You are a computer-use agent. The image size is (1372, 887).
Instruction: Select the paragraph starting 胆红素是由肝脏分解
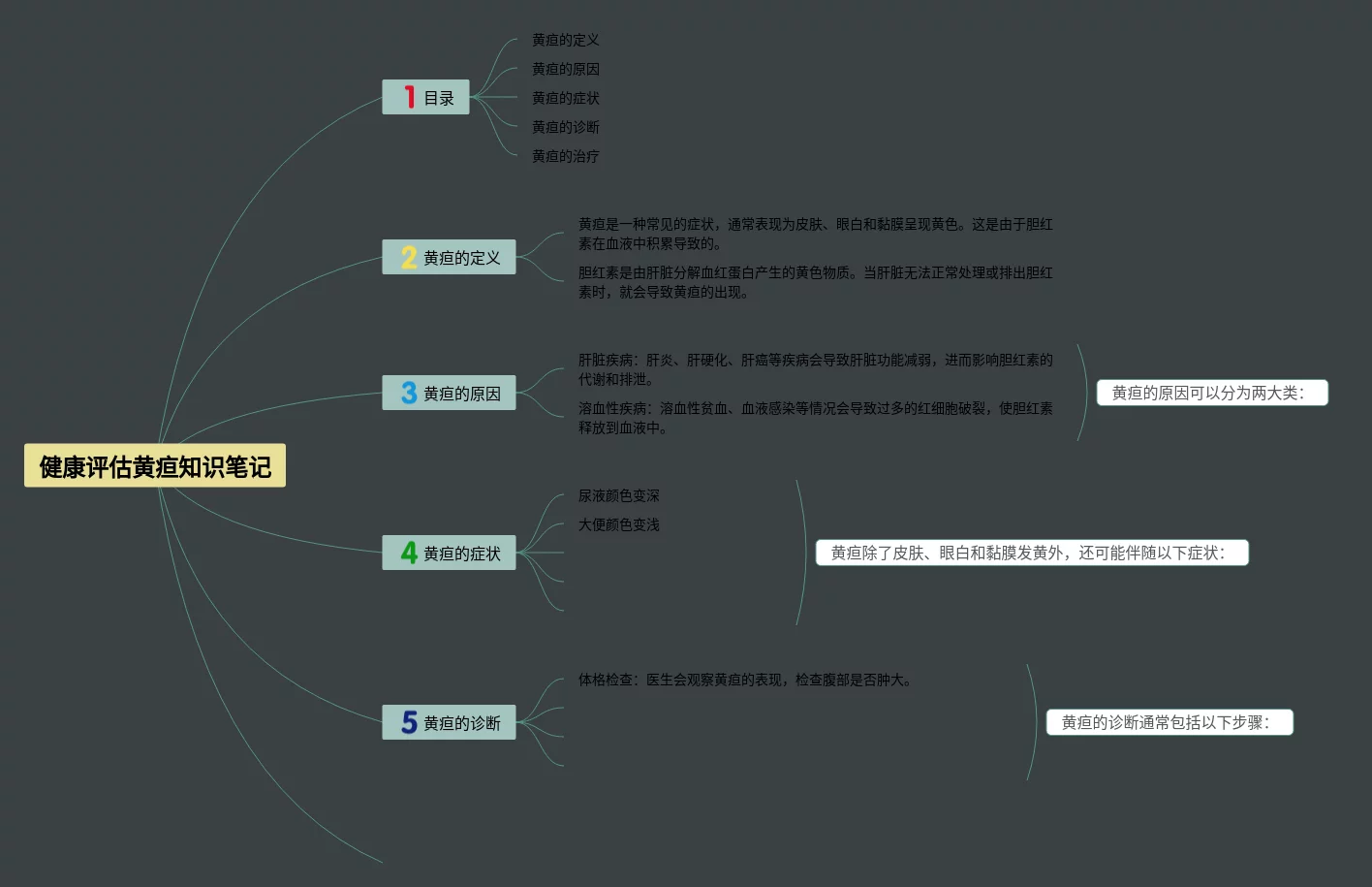pos(816,282)
